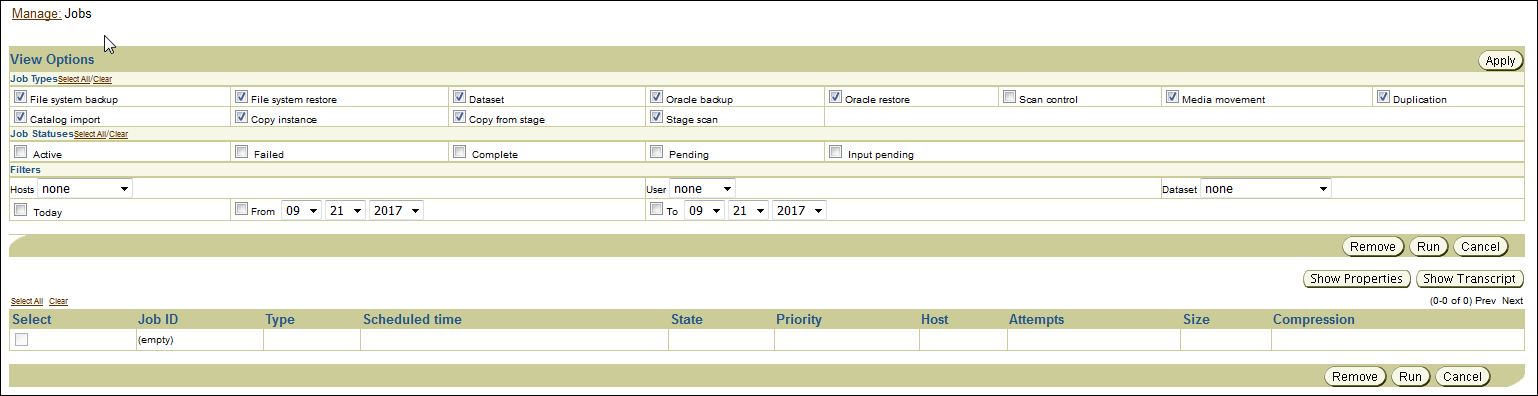The width and height of the screenshot is (1538, 396).
Task: Click the Compression column header
Action: [1314, 320]
